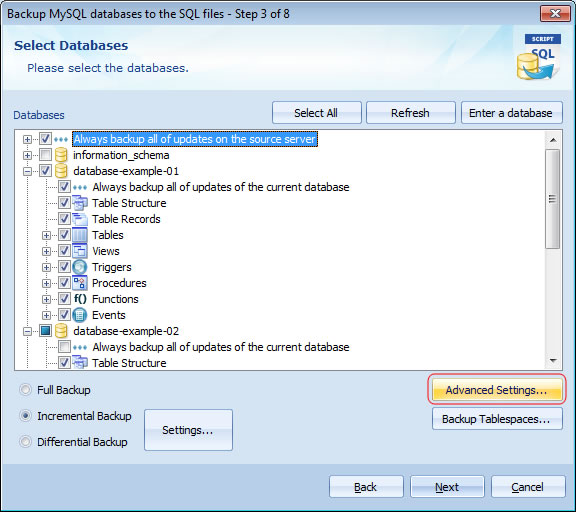Click the Events icon
The width and height of the screenshot is (576, 512).
pos(80,315)
